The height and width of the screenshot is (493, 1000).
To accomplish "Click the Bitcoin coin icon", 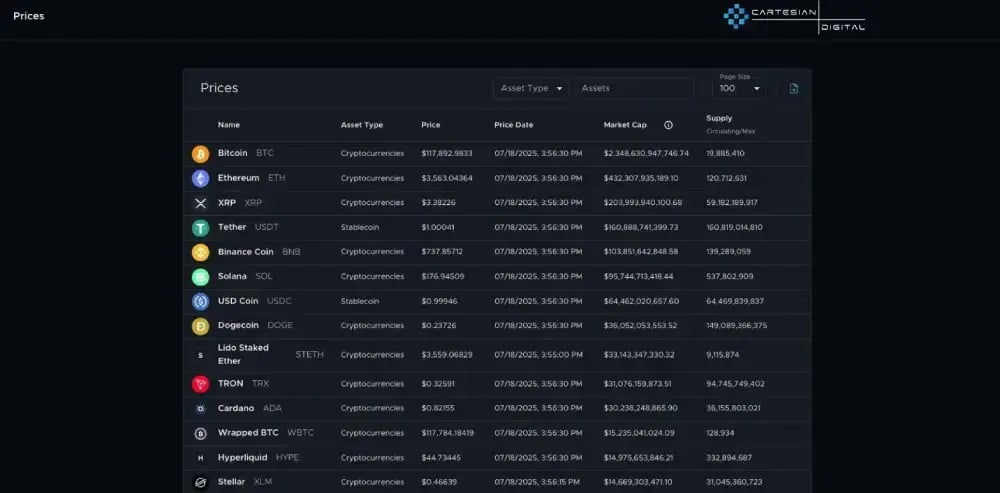I will click(x=200, y=154).
